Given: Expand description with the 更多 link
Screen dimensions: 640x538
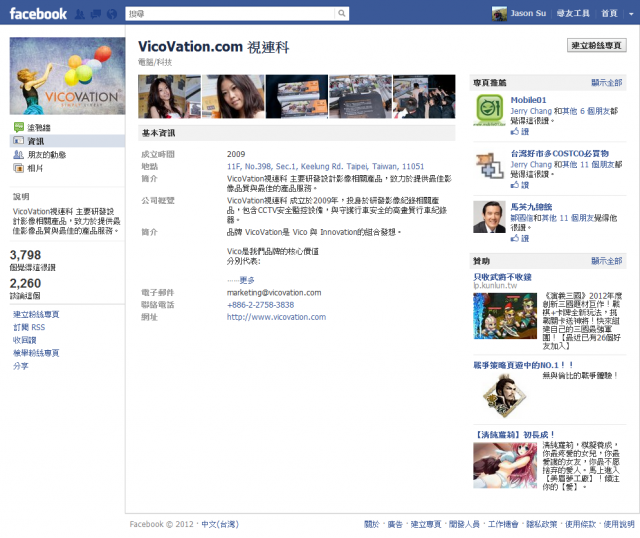Looking at the screenshot, I should [247, 280].
